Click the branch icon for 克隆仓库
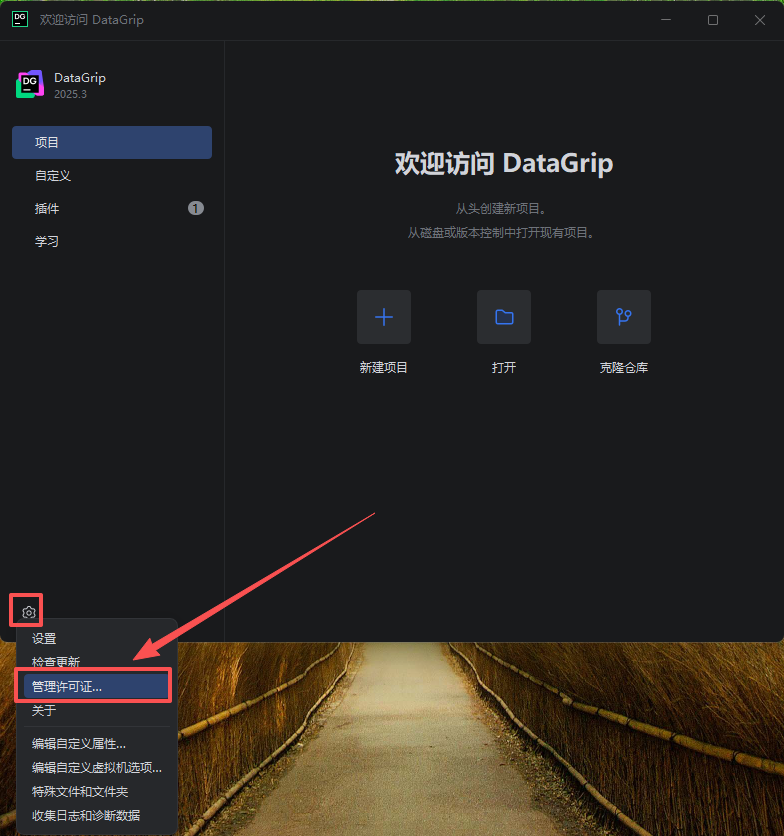 pos(624,317)
